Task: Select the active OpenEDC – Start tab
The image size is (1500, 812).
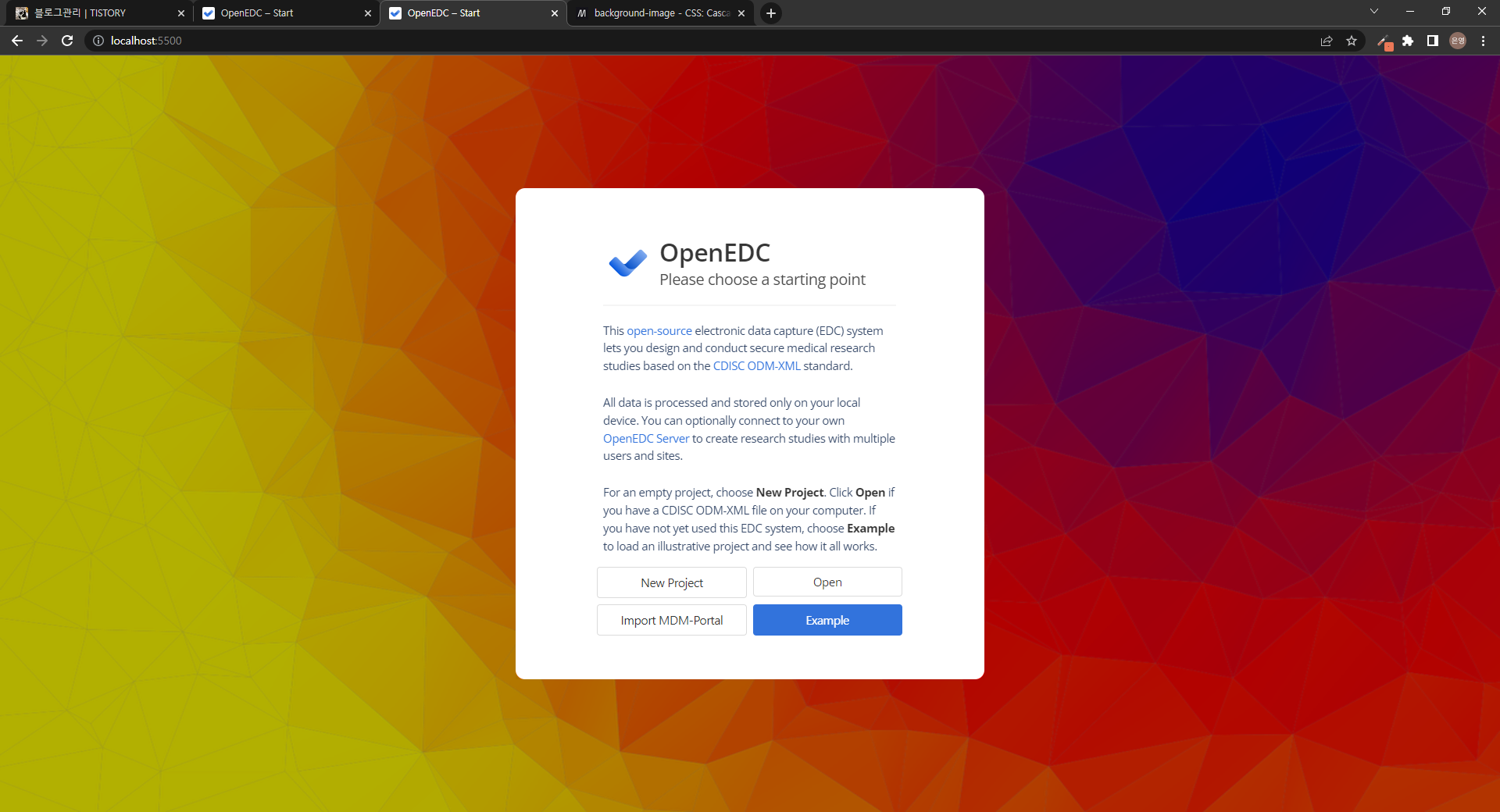Action: click(x=471, y=13)
